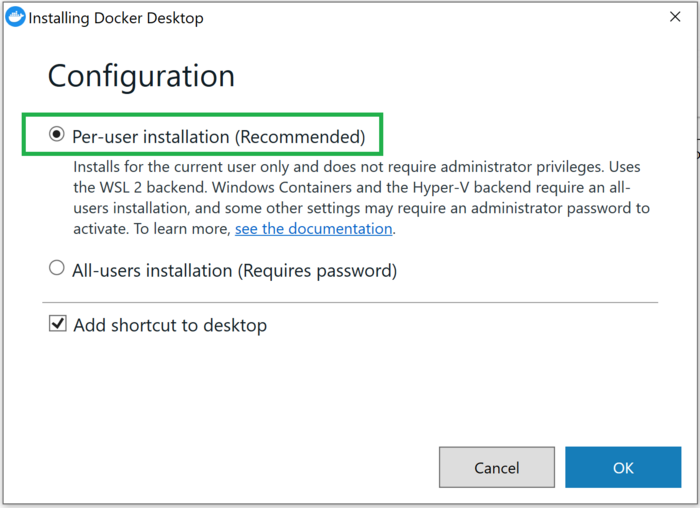Close the Installing Docker Desktop dialog

pos(675,17)
